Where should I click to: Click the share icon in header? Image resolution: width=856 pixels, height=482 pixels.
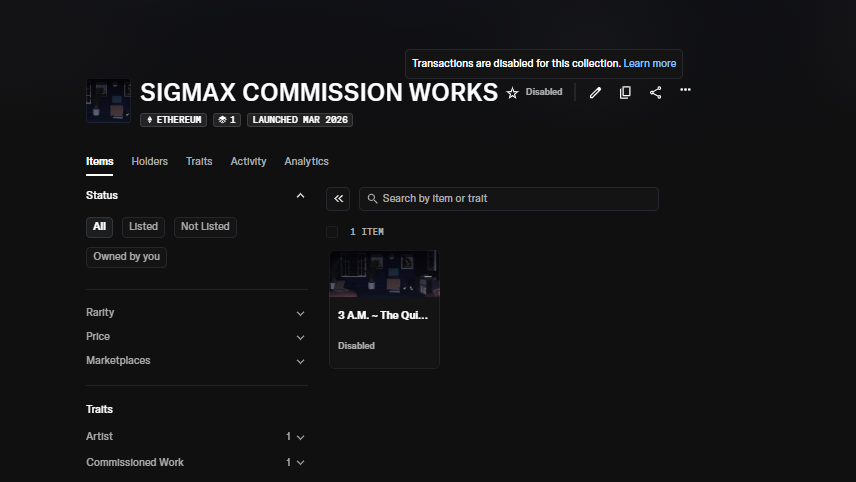pos(655,92)
